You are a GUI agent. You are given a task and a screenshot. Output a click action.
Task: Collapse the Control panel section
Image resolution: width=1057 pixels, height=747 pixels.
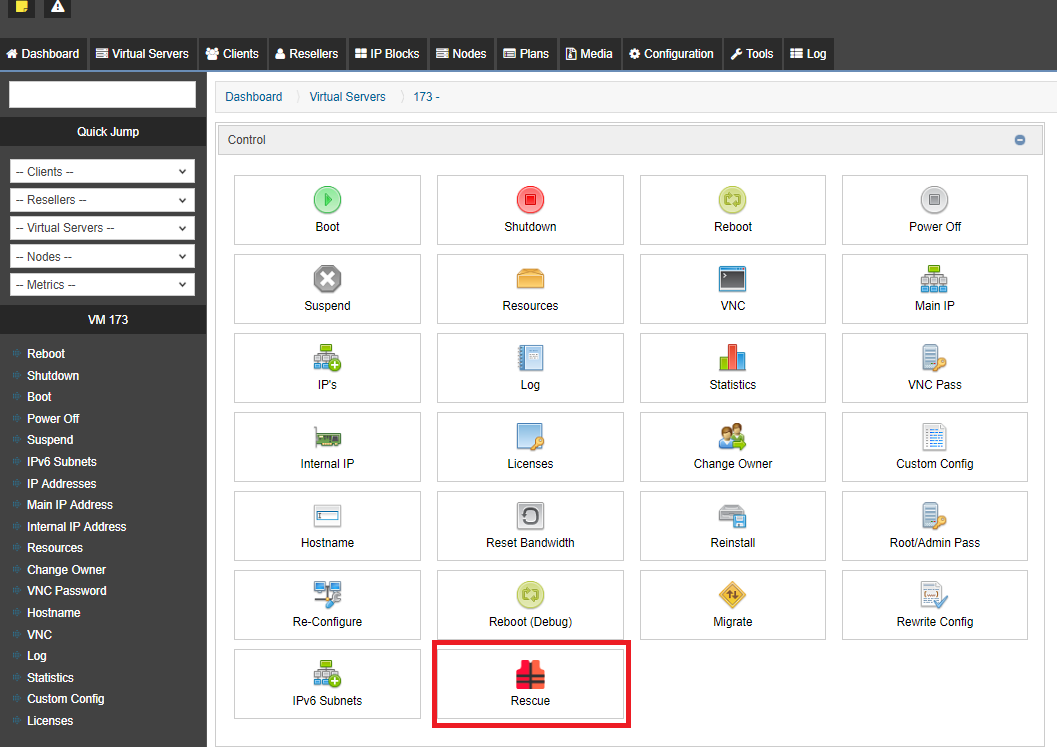point(1019,140)
